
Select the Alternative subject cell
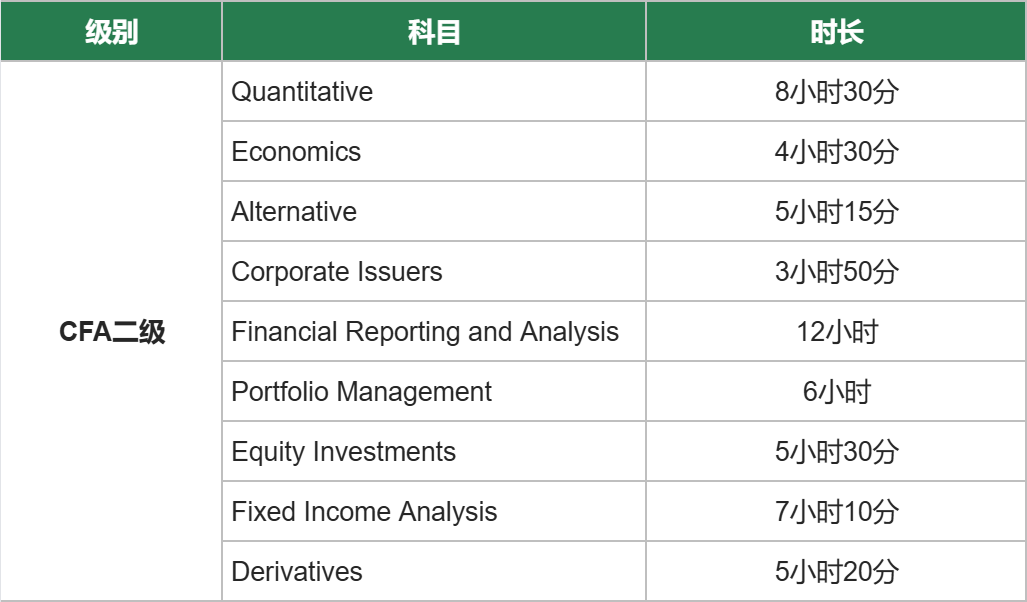(x=294, y=212)
